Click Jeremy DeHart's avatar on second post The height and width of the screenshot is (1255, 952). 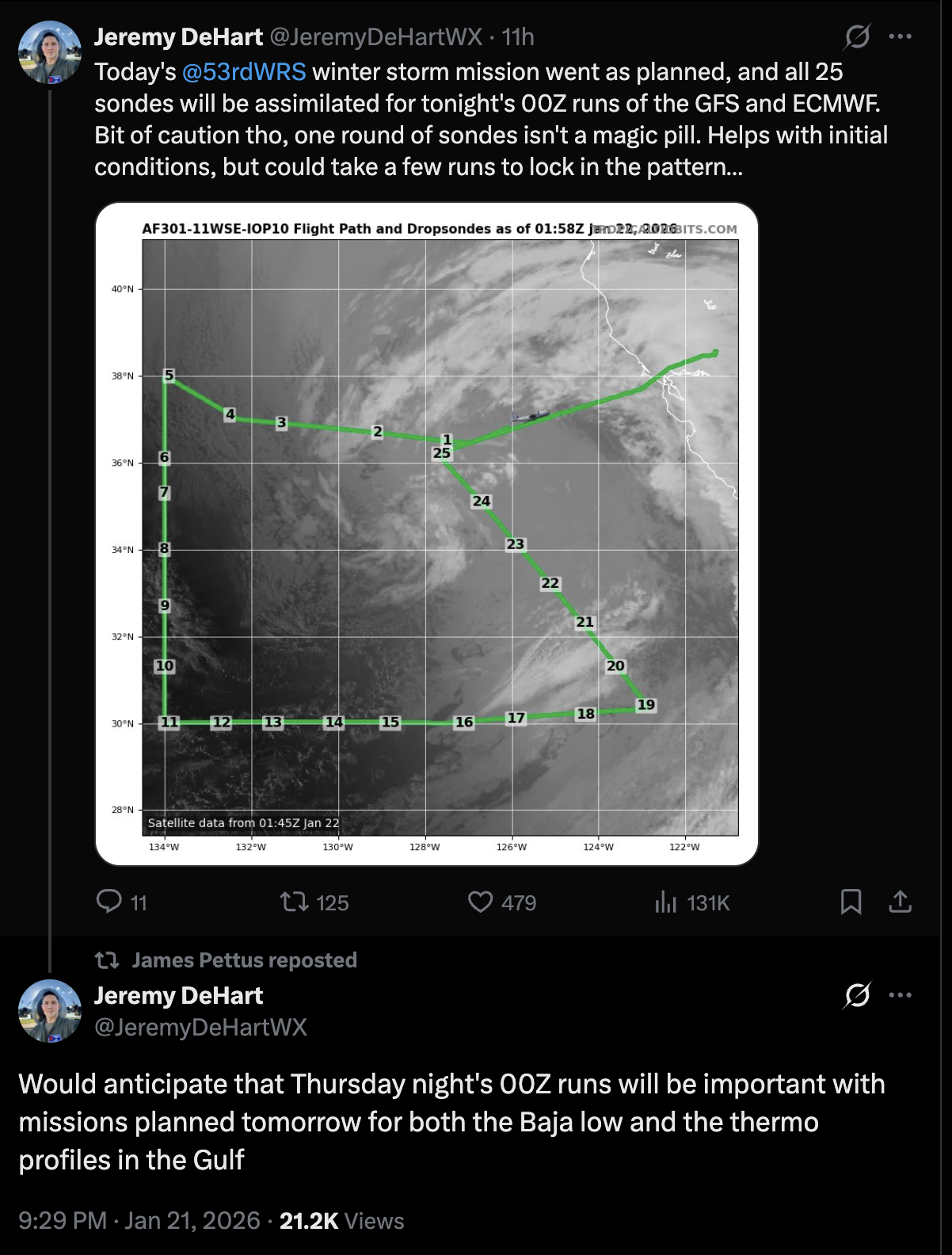[x=50, y=1011]
